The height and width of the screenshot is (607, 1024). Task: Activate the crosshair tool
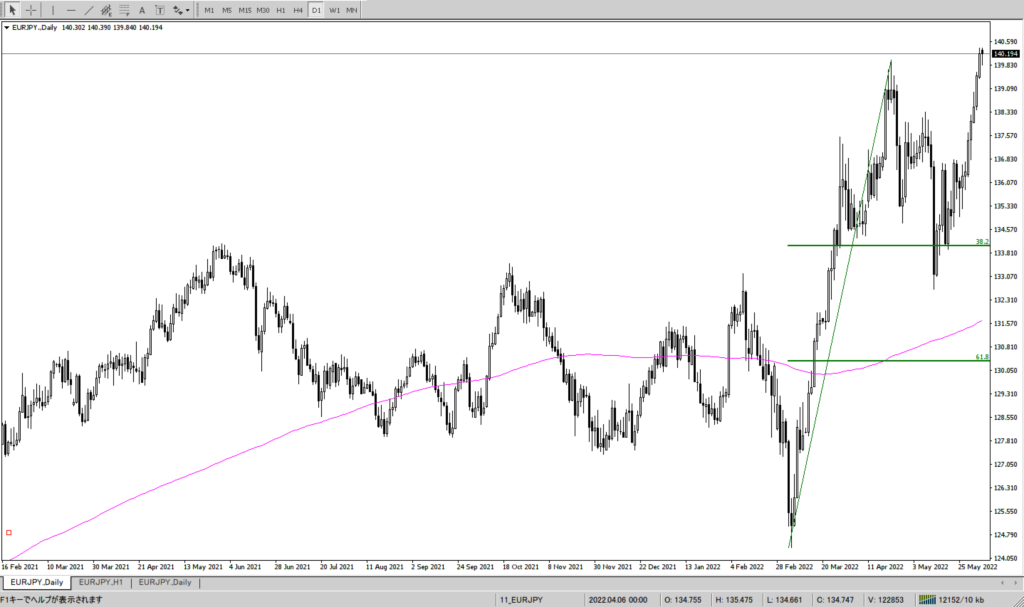(31, 10)
